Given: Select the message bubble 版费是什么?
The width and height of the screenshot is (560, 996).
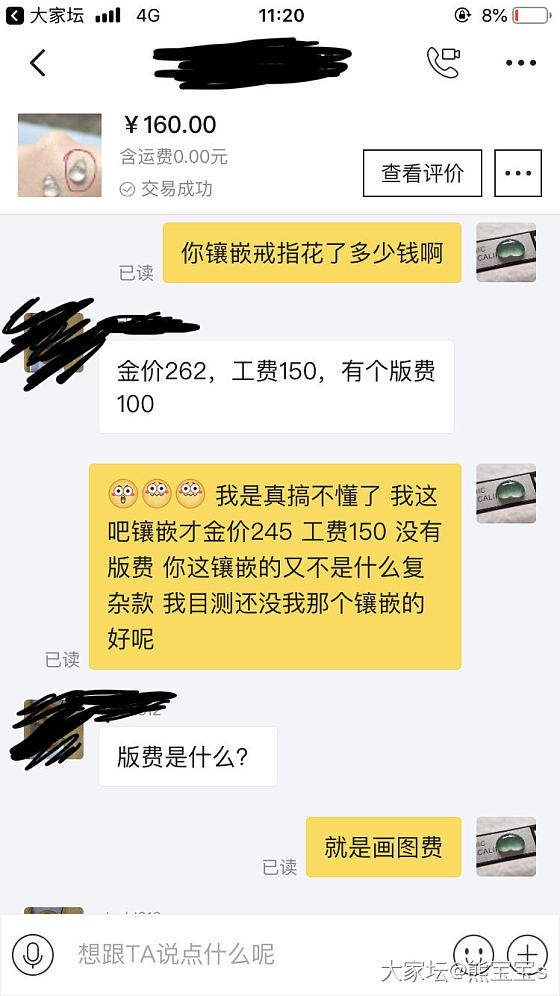Looking at the screenshot, I should [188, 757].
